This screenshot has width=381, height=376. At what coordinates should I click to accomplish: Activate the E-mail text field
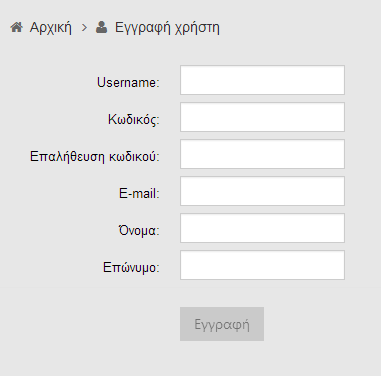pos(262,191)
